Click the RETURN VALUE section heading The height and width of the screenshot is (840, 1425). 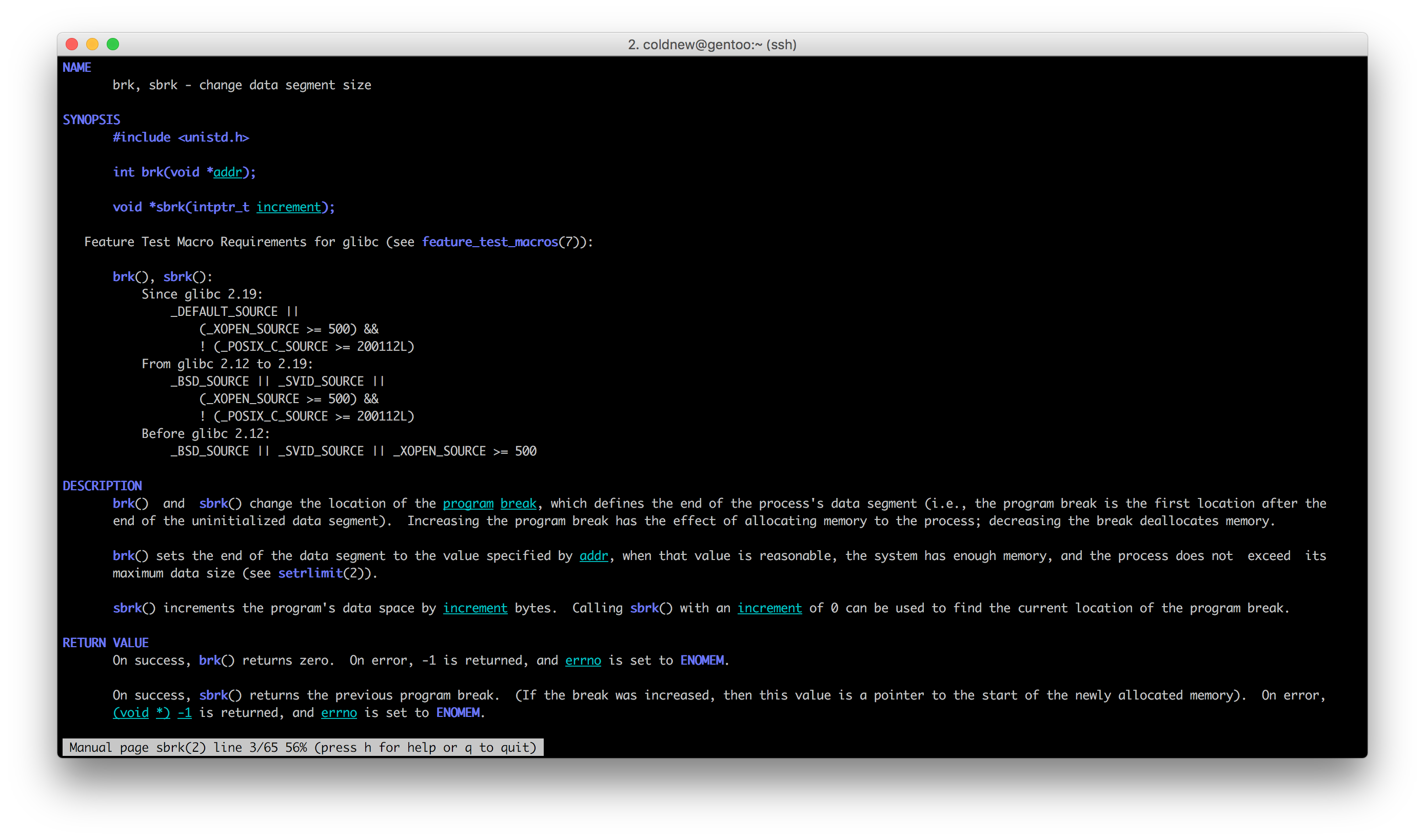pos(105,643)
